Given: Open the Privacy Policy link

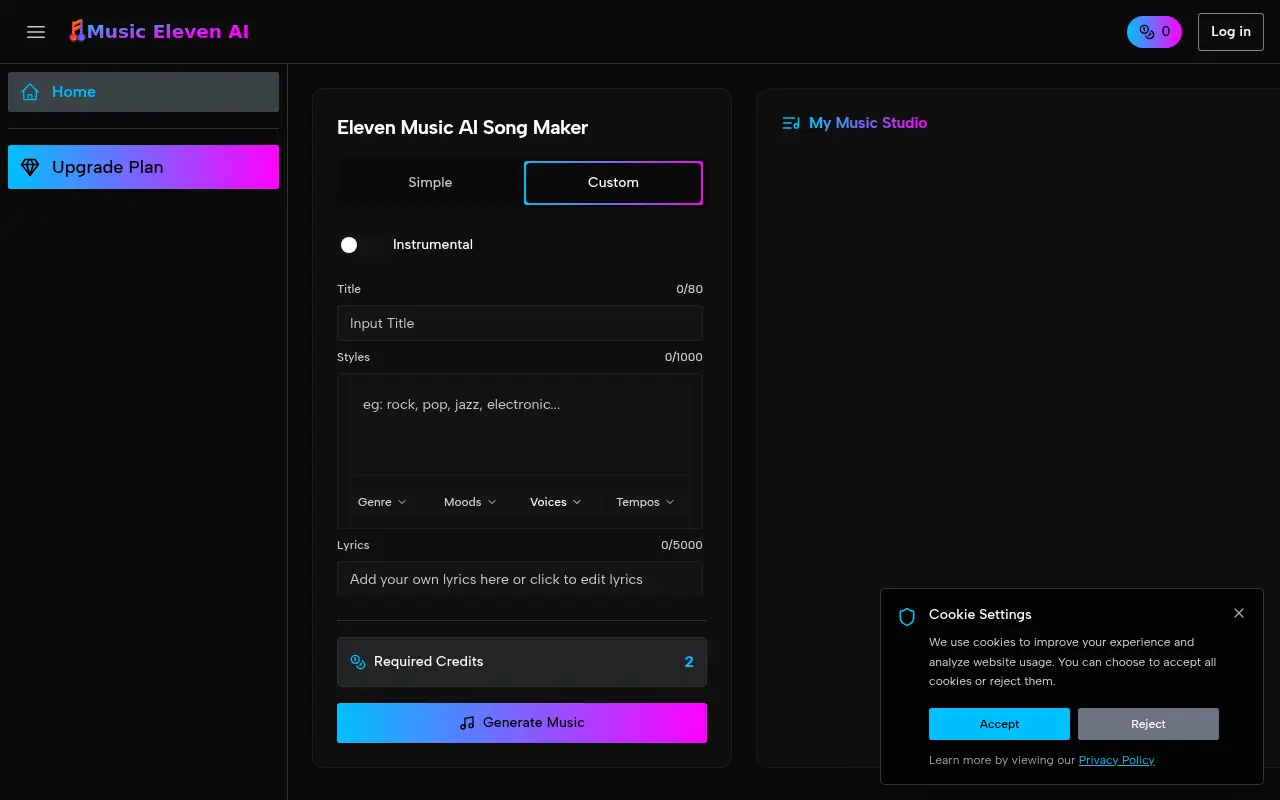Looking at the screenshot, I should click(1116, 759).
